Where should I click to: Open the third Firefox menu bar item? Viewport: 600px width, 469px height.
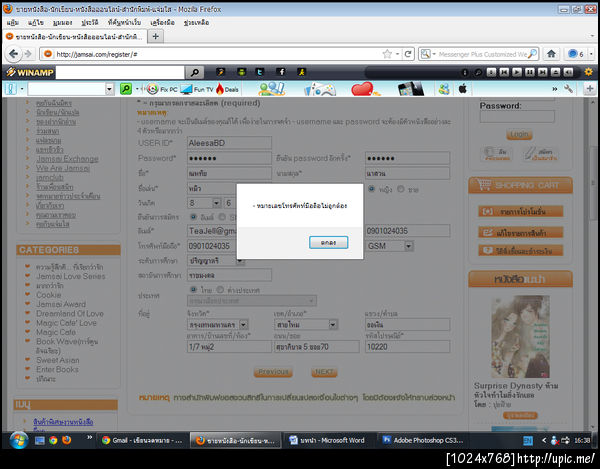(x=62, y=23)
